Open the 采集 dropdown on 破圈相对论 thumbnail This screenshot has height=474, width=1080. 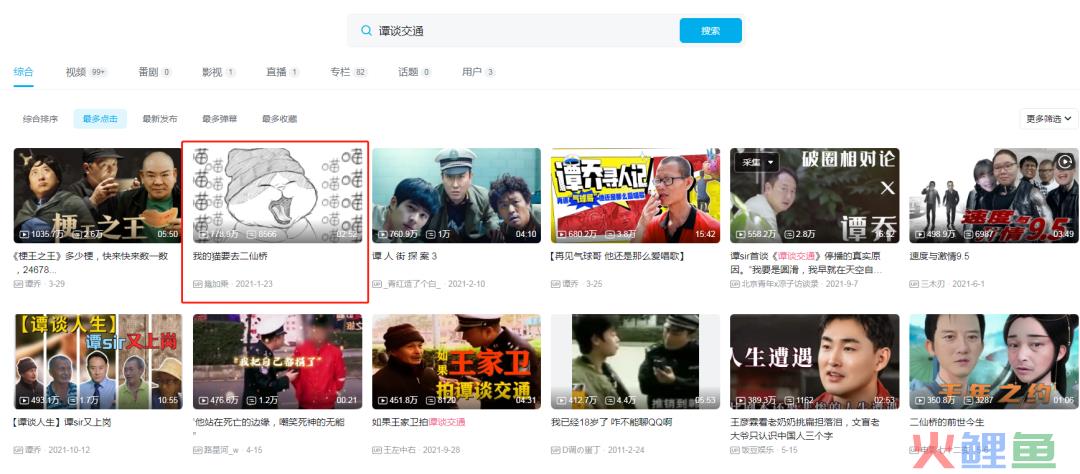[756, 163]
